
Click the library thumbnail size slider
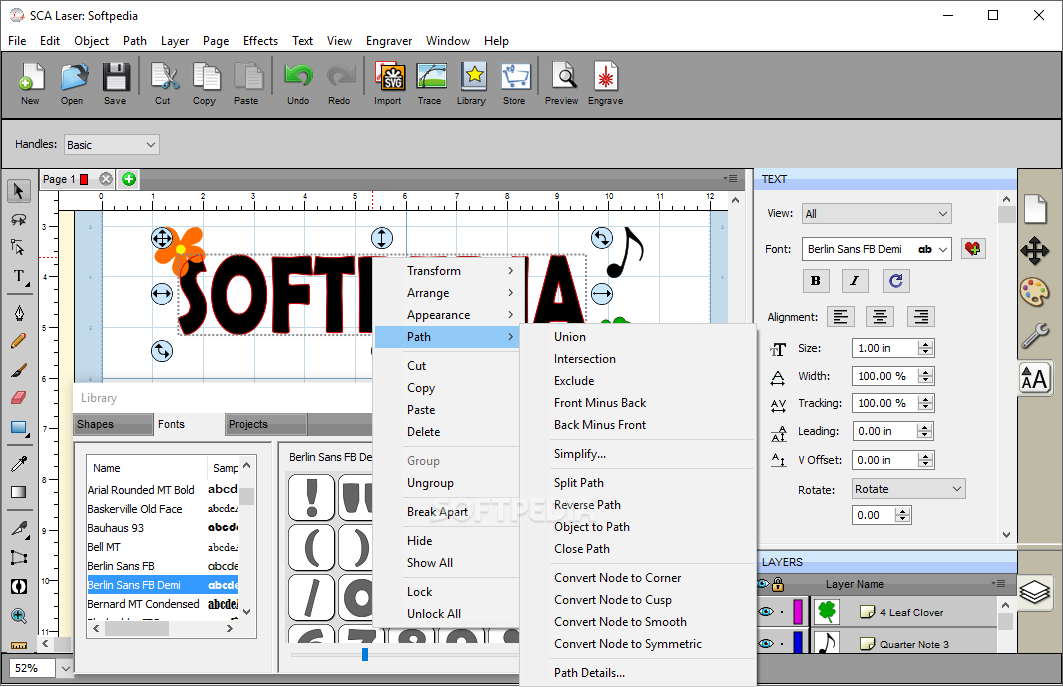tap(365, 654)
